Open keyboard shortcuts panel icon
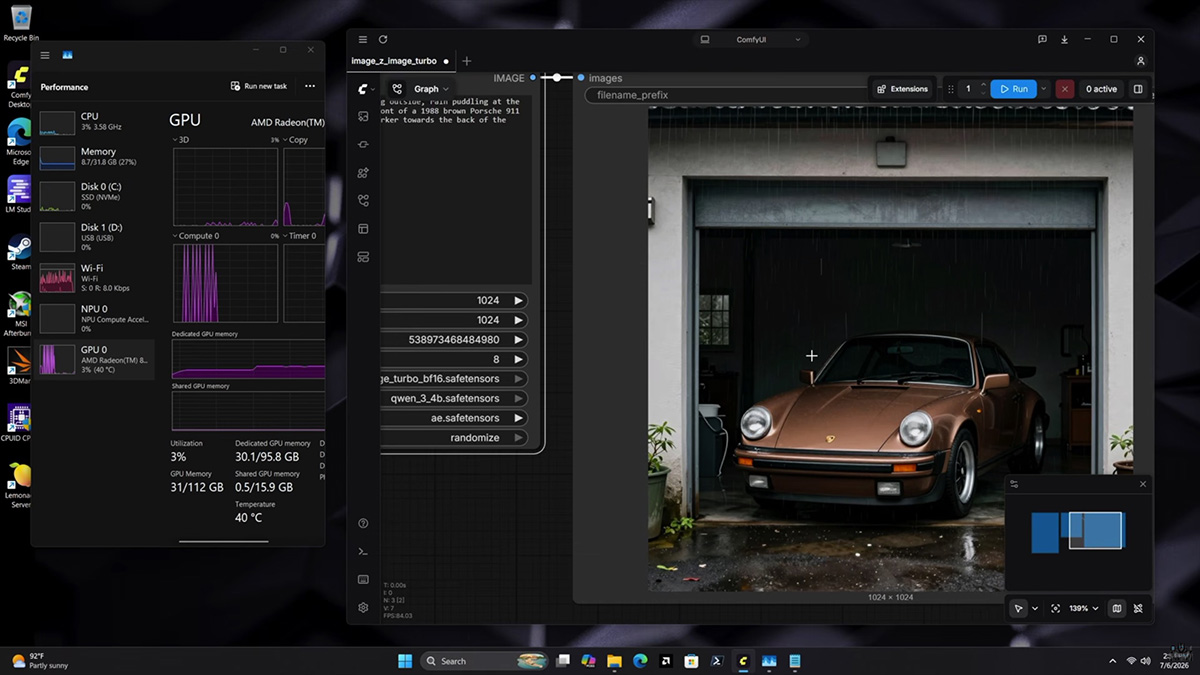 point(363,579)
